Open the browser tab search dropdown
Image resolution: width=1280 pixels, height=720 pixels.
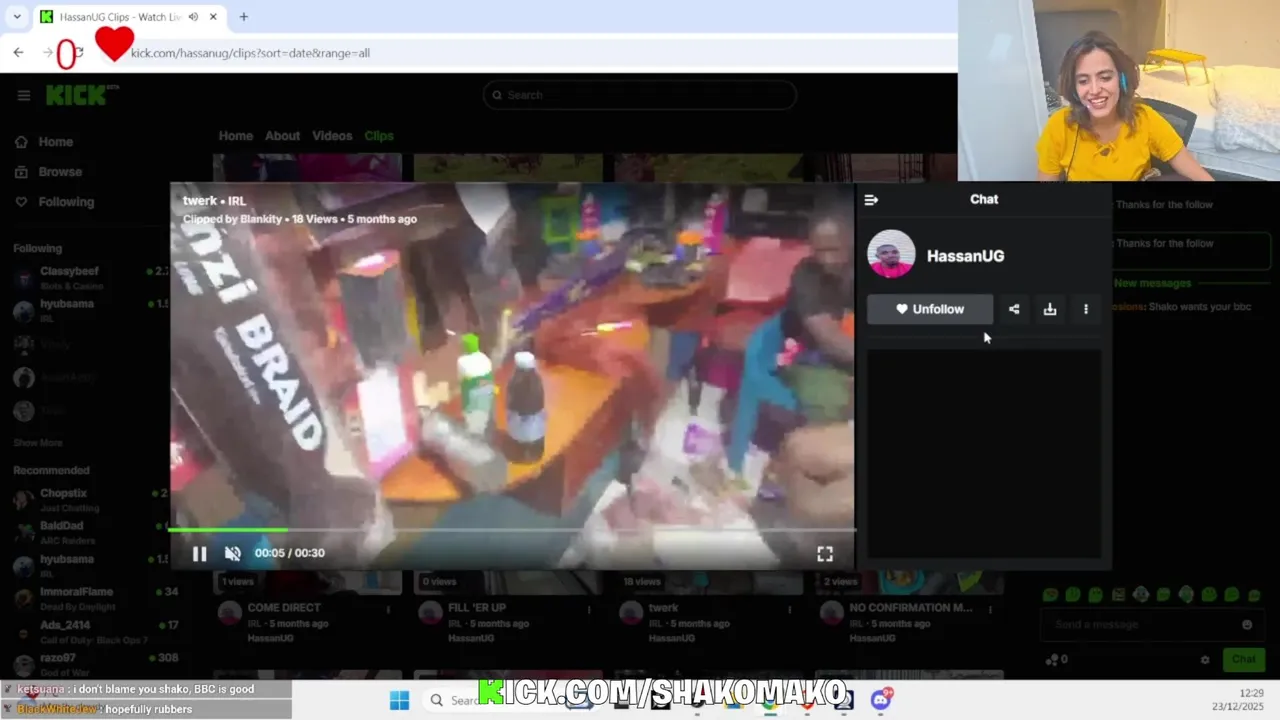(17, 17)
